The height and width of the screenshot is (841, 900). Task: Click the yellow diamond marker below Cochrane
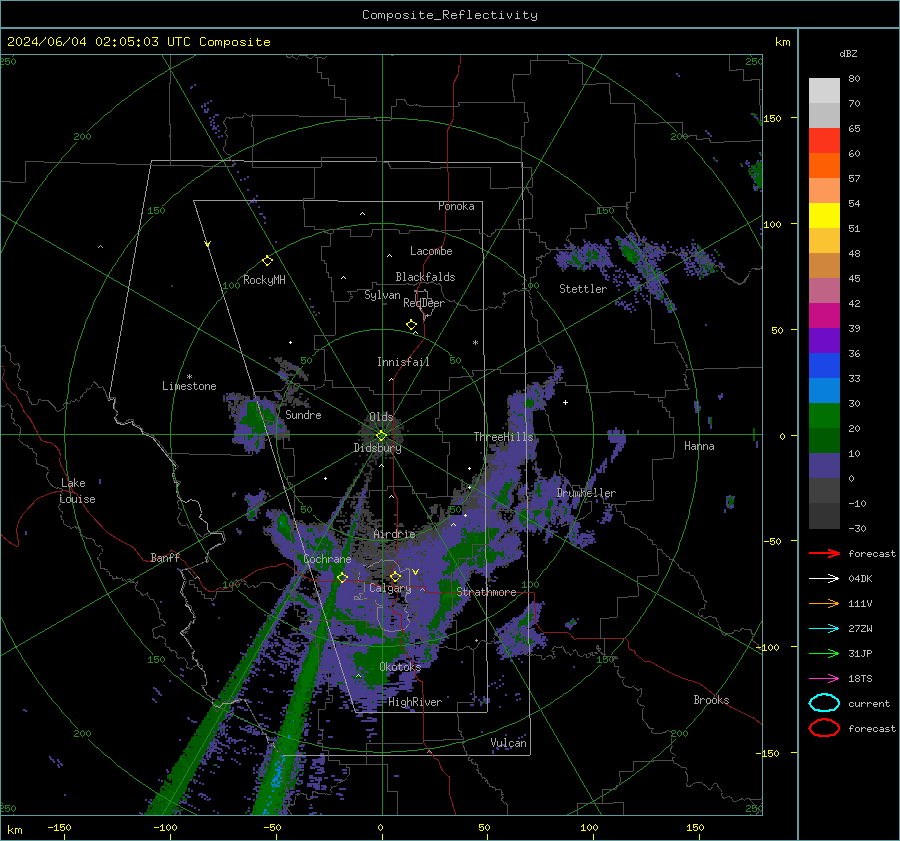[x=342, y=577]
